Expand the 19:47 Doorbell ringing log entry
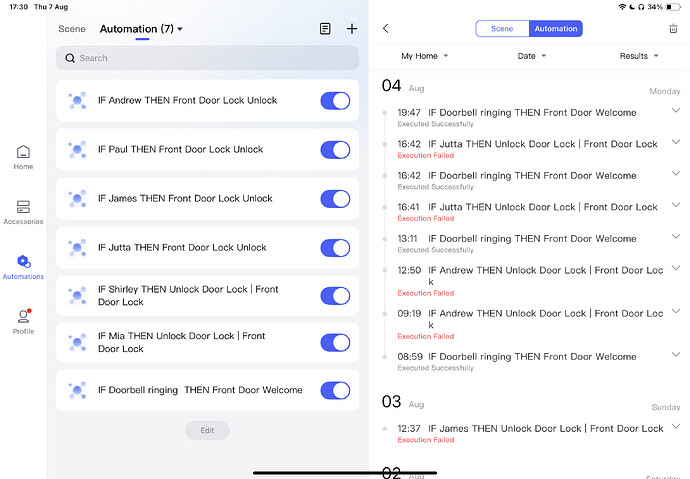The width and height of the screenshot is (690, 479). coord(676,110)
